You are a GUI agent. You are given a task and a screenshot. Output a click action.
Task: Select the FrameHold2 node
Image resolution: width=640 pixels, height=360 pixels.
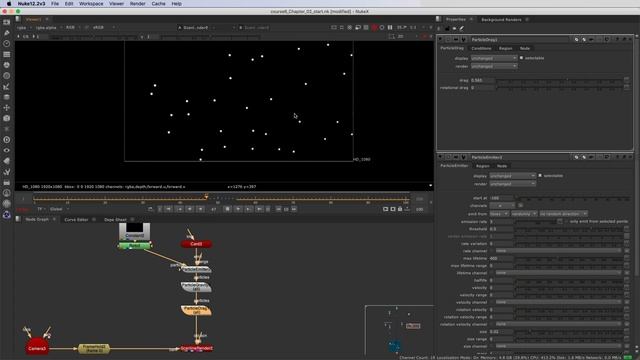(94, 348)
